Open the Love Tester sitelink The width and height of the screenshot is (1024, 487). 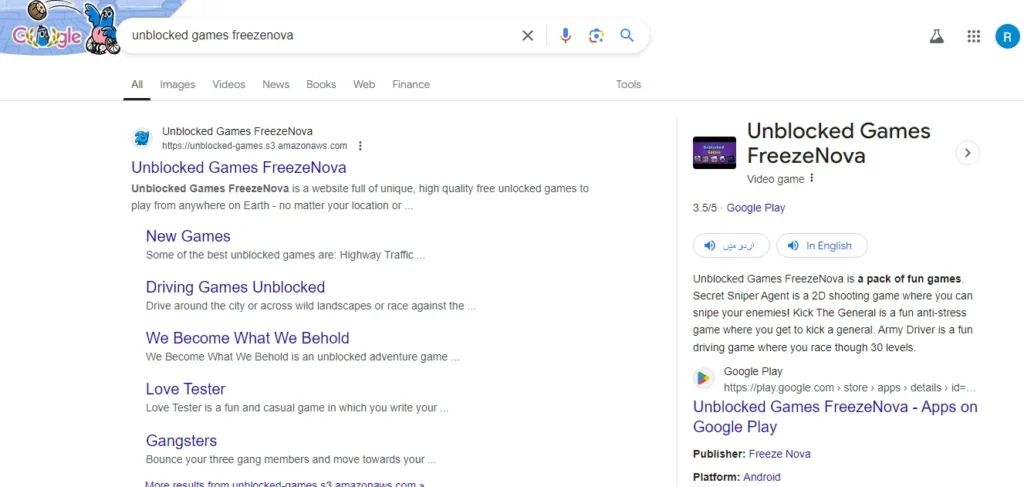click(185, 388)
